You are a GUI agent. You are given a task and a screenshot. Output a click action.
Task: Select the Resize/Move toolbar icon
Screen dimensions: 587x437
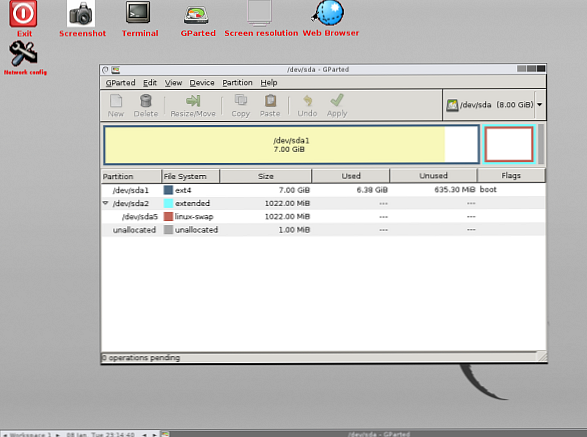tap(193, 101)
